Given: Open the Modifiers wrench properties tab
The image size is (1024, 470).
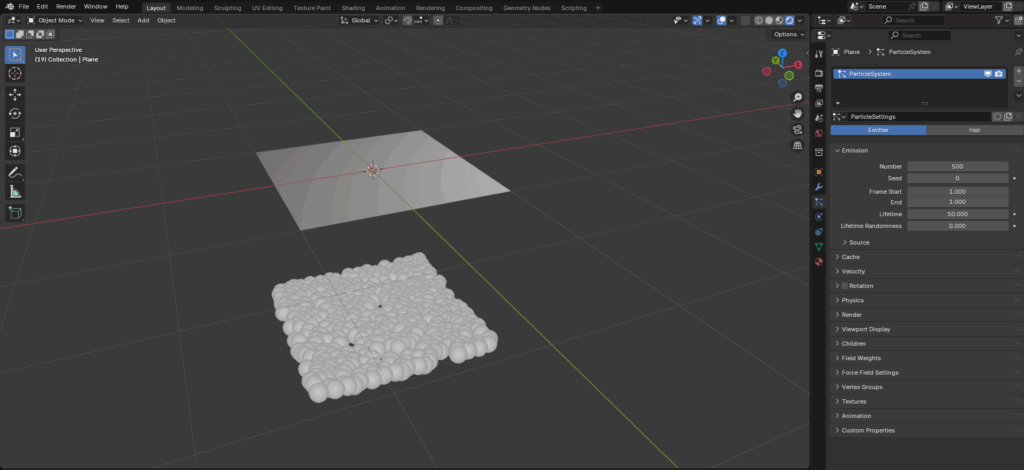Looking at the screenshot, I should [819, 187].
